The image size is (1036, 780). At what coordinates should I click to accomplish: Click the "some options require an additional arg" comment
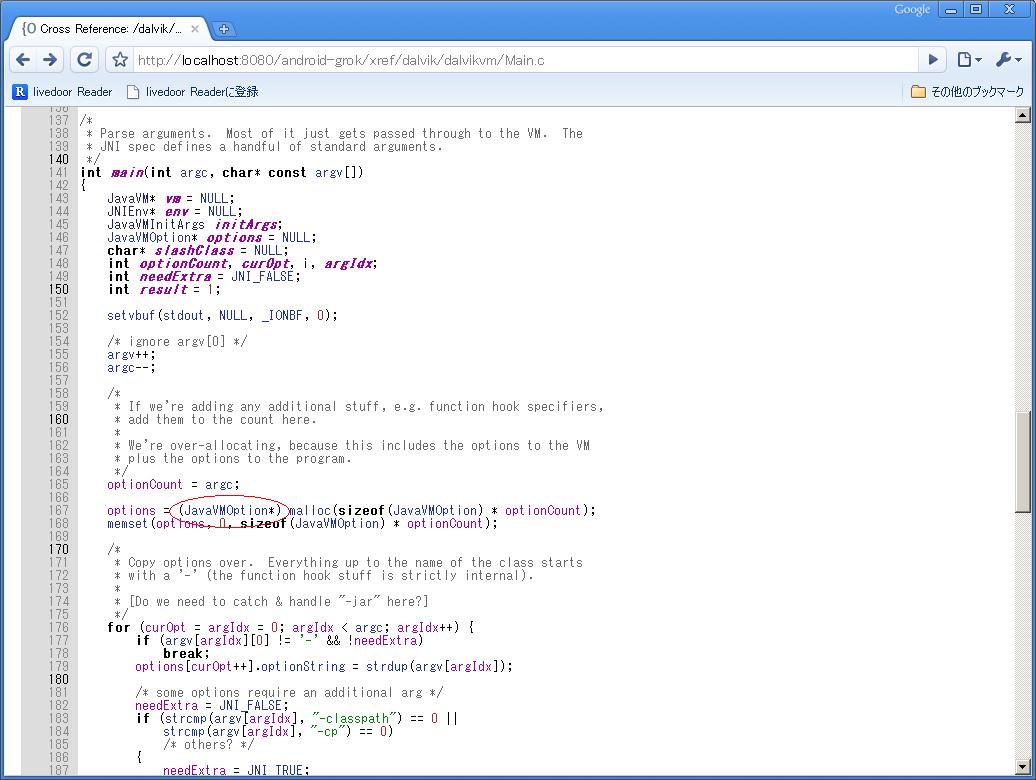pyautogui.click(x=289, y=693)
